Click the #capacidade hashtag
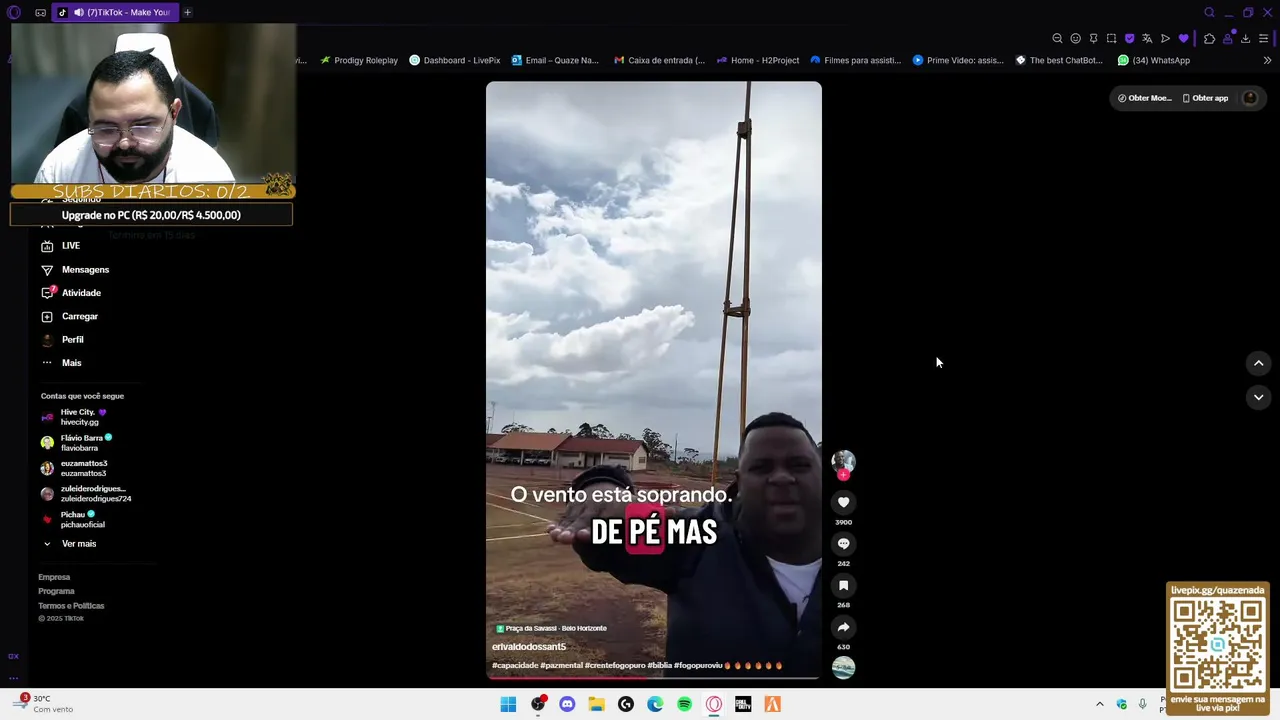Screen dimensions: 1280x720 514,665
